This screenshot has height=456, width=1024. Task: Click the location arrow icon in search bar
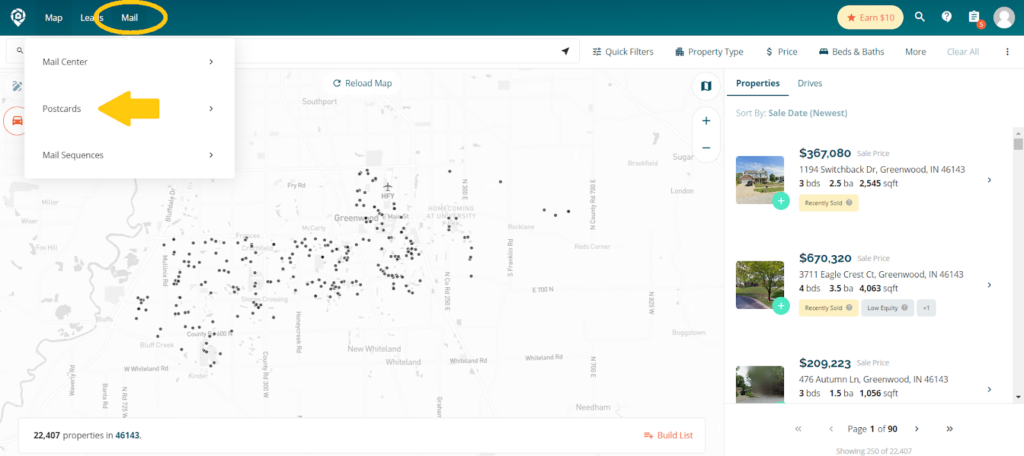pyautogui.click(x=565, y=51)
